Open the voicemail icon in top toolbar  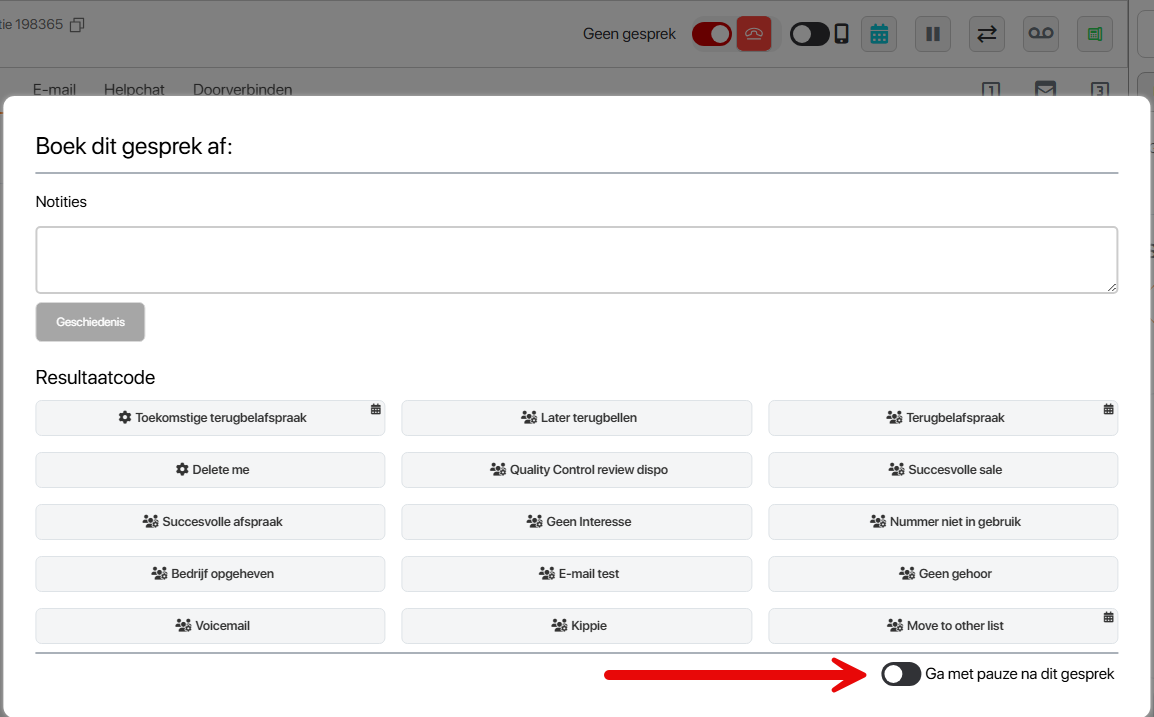1041,34
